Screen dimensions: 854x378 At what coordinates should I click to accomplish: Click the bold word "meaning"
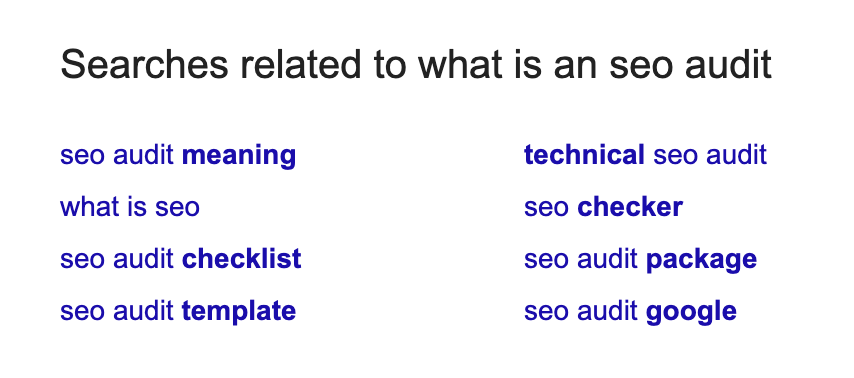pyautogui.click(x=239, y=156)
